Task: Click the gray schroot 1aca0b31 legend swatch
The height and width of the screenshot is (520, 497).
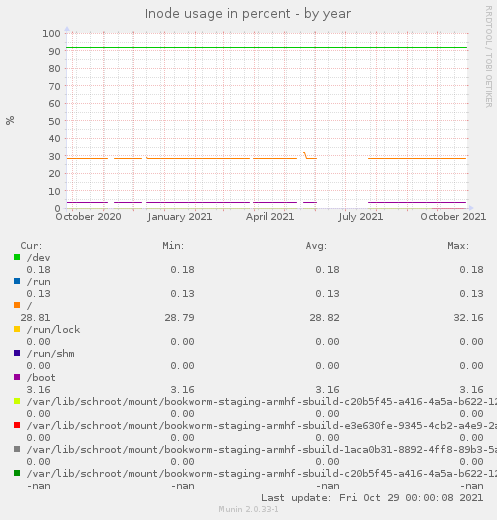Action: 17,449
